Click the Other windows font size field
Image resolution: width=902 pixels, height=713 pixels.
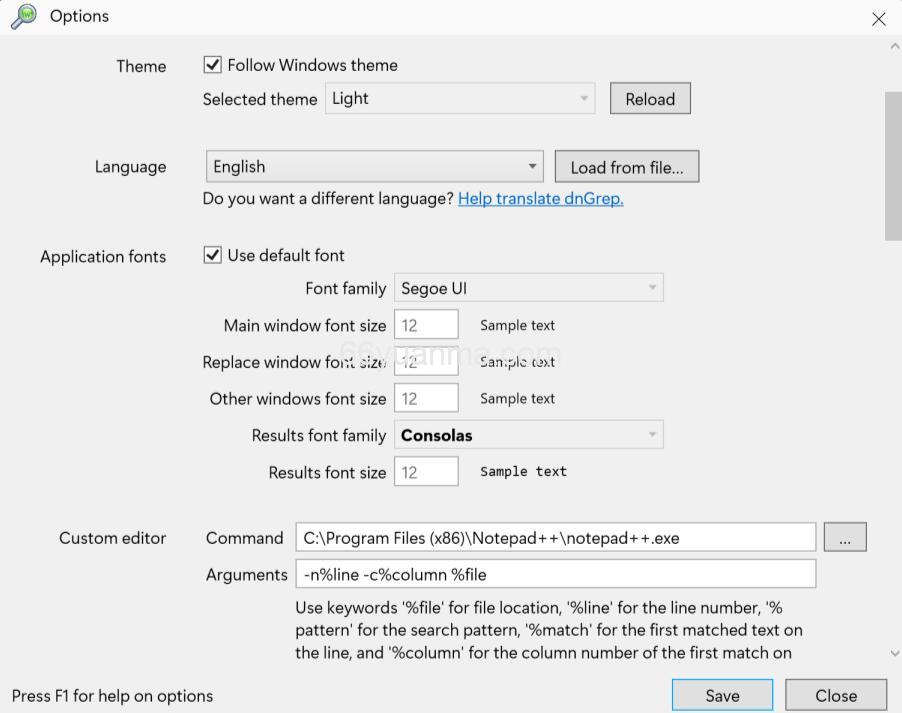click(x=426, y=398)
